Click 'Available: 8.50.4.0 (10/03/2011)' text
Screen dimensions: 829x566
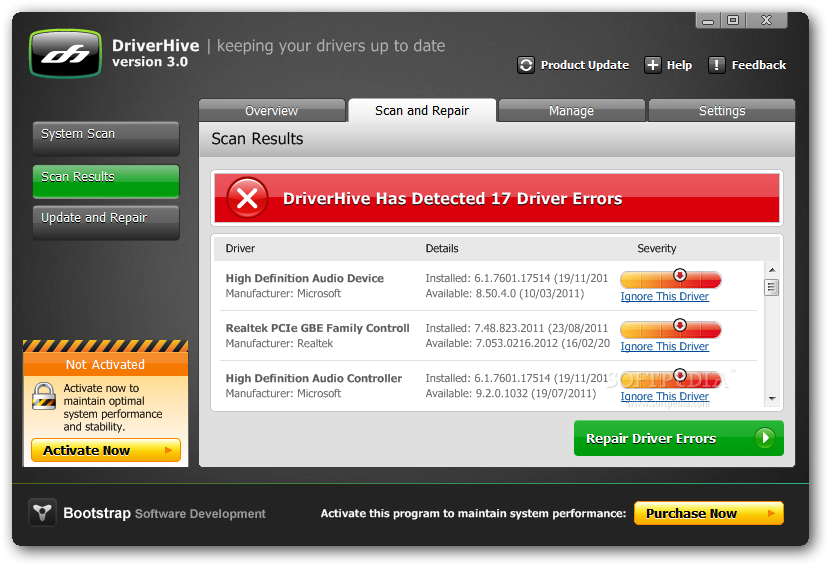tap(505, 293)
